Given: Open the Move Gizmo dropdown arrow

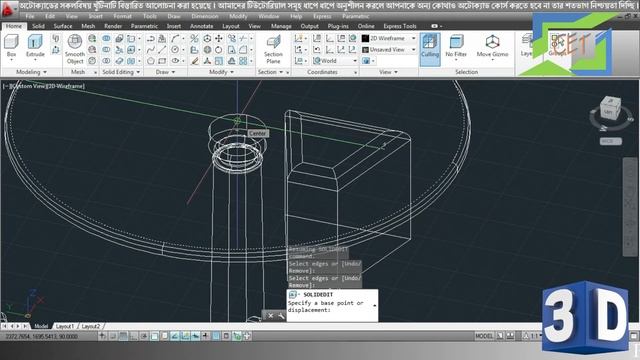Looking at the screenshot, I should pos(492,60).
